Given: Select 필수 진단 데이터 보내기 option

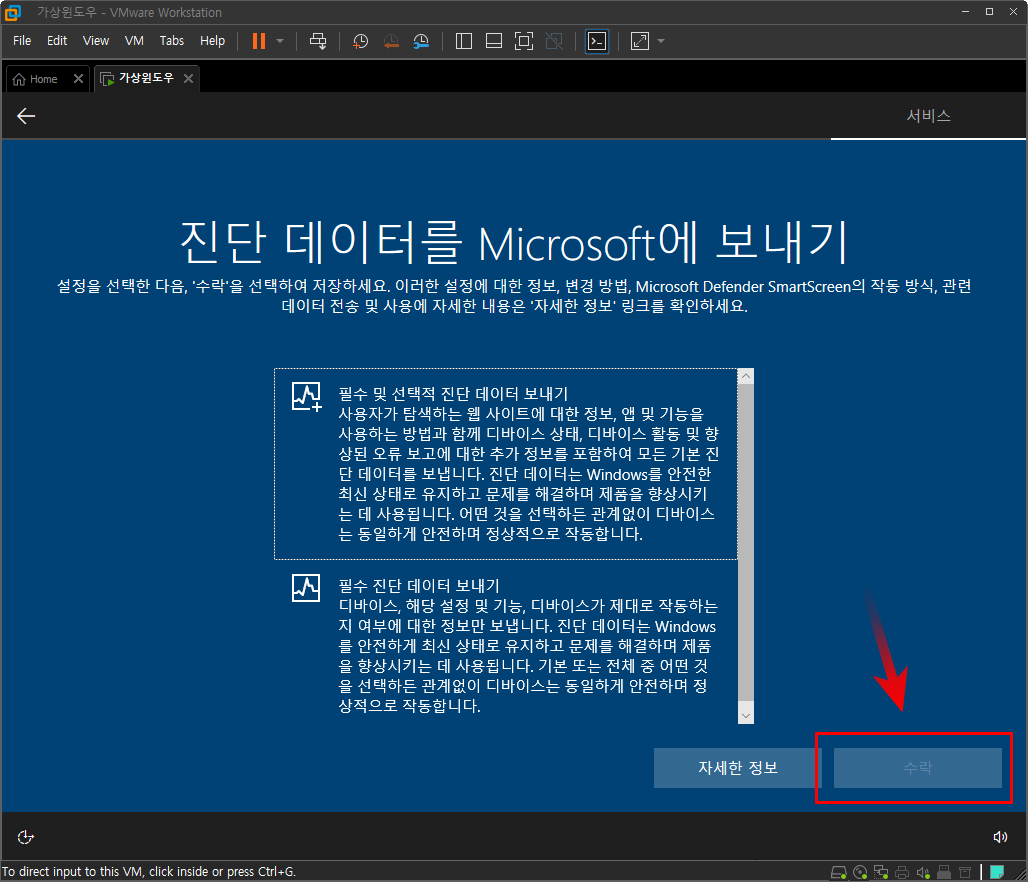Looking at the screenshot, I should 505,645.
